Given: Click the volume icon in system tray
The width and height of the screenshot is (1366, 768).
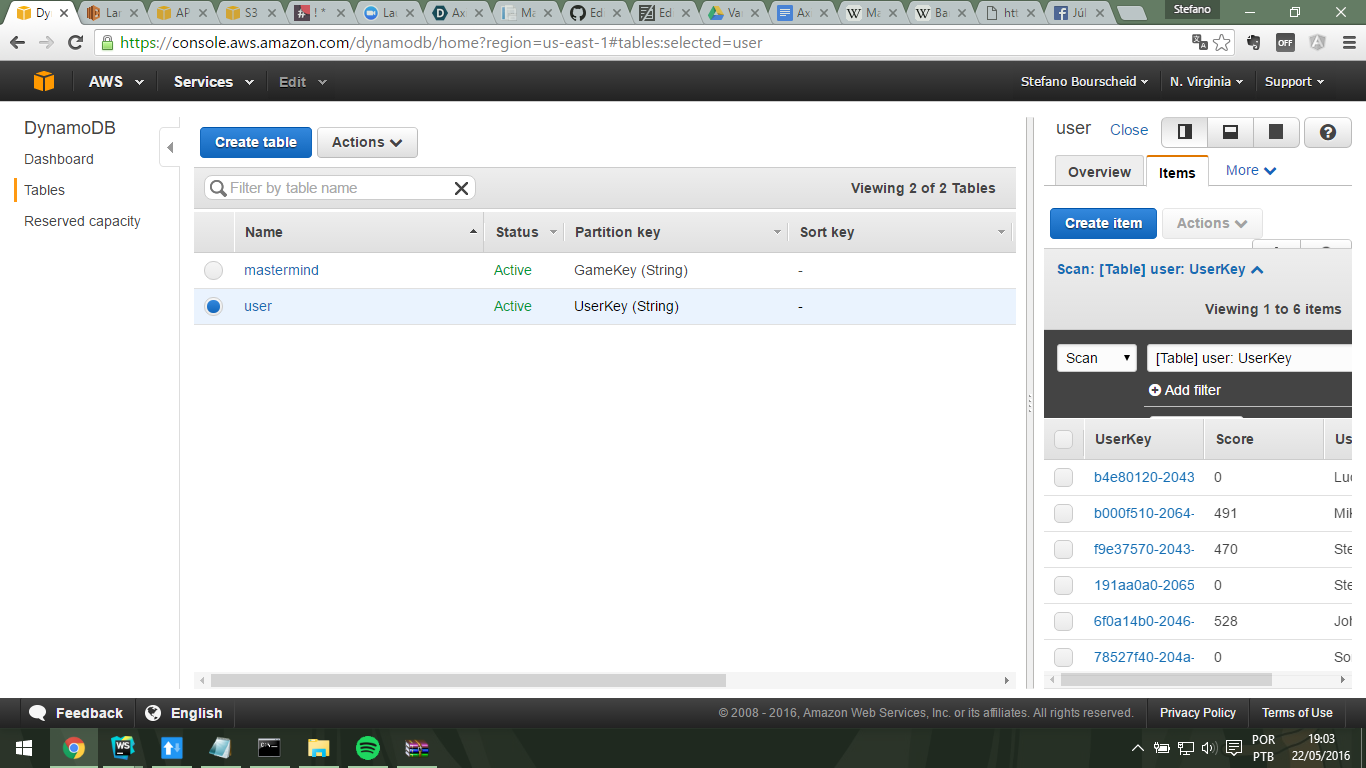Looking at the screenshot, I should click(x=1209, y=748).
